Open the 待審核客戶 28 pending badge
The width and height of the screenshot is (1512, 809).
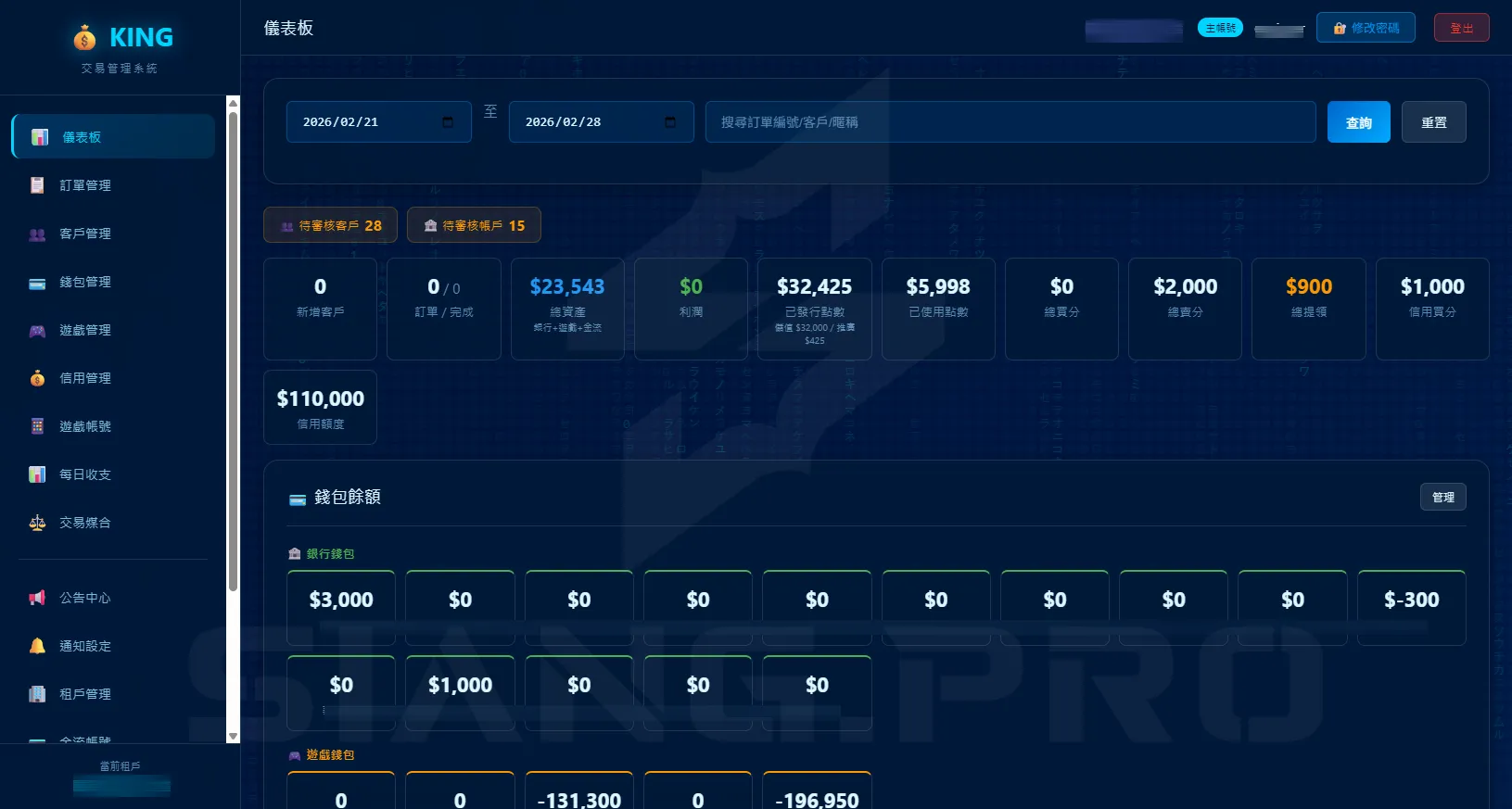point(331,225)
